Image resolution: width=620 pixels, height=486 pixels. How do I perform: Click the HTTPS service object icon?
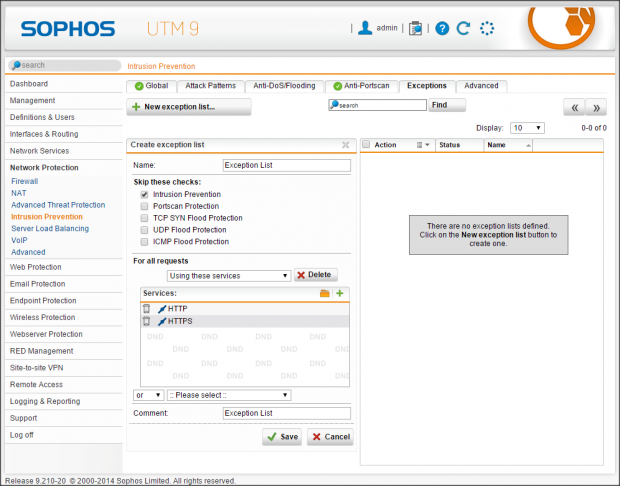(x=162, y=321)
